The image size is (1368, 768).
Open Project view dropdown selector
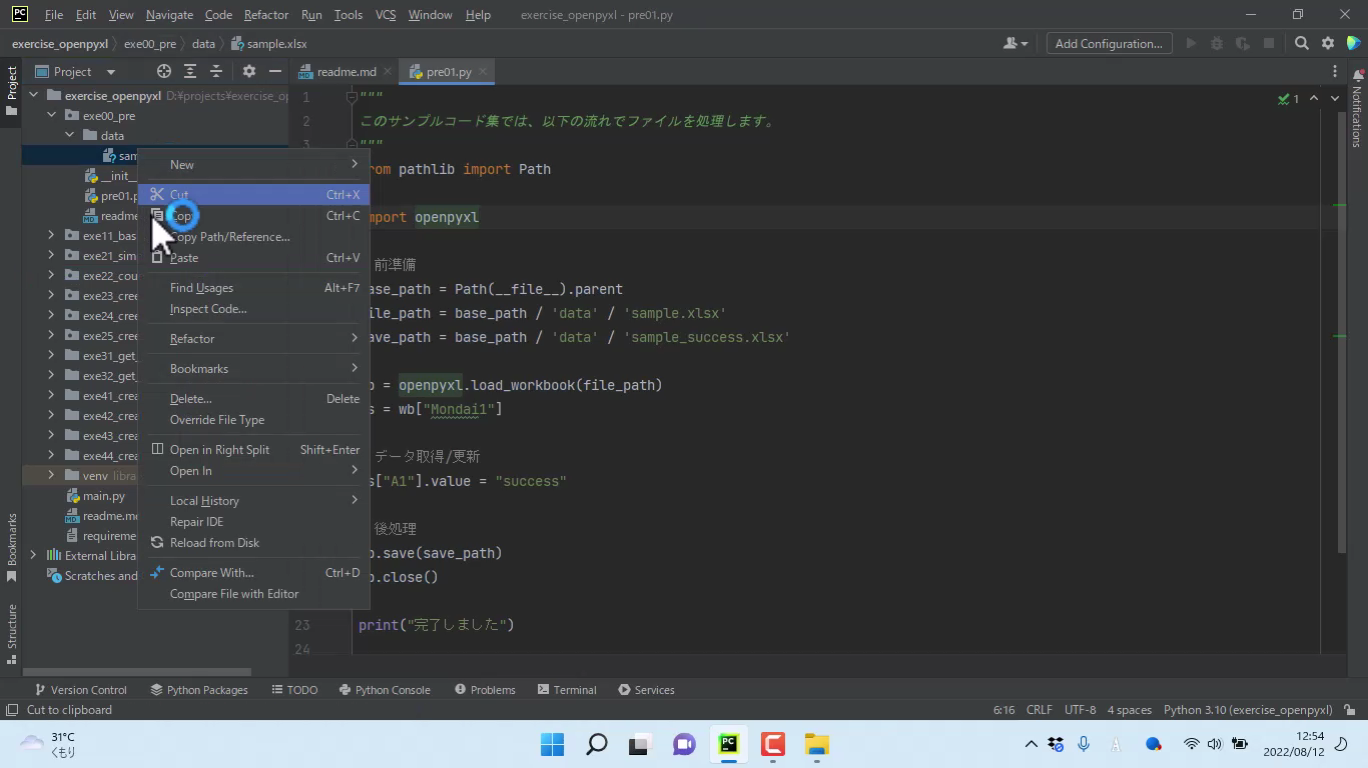(x=110, y=72)
